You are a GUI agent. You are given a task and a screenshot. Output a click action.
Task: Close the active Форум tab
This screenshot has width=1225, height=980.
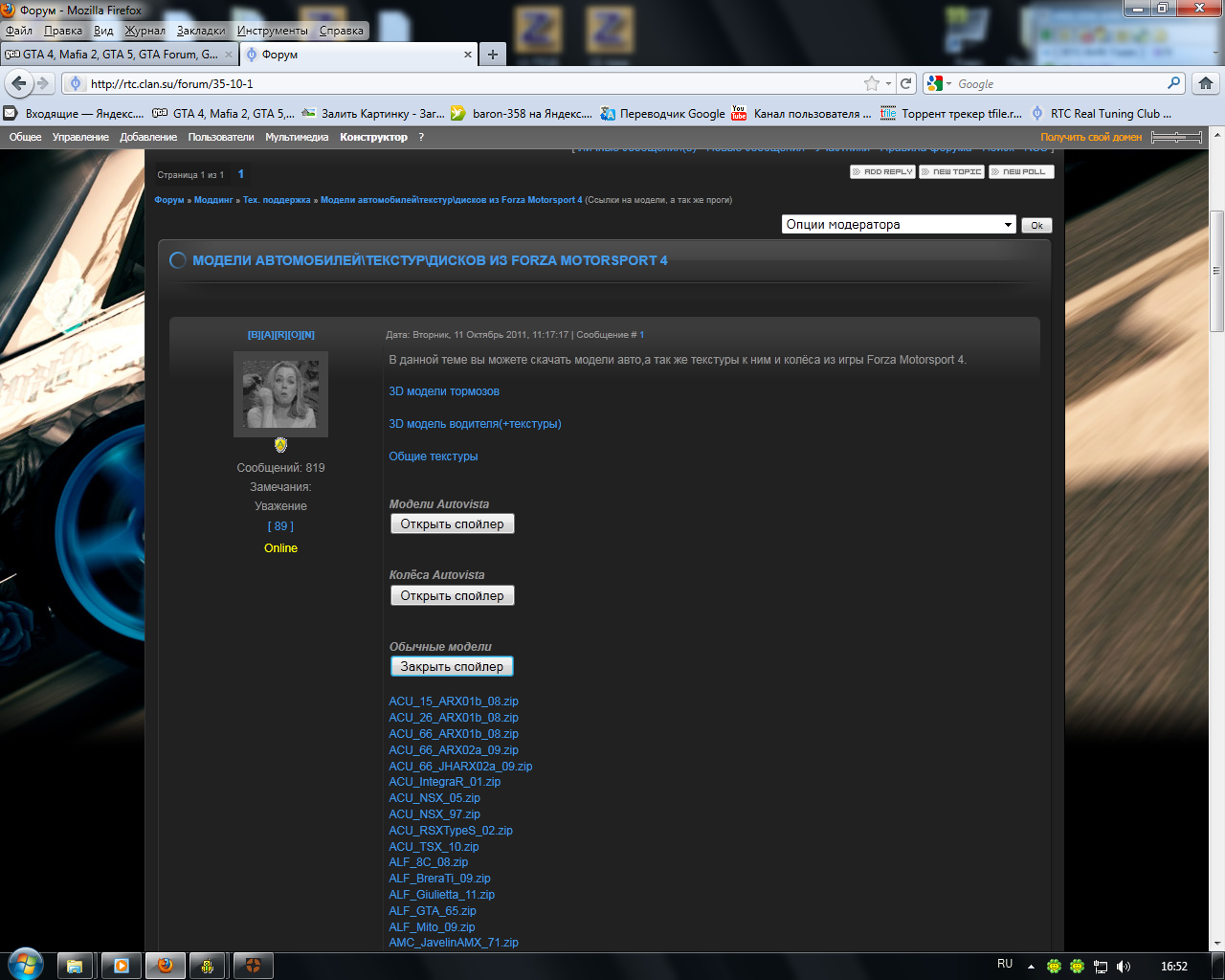468,55
